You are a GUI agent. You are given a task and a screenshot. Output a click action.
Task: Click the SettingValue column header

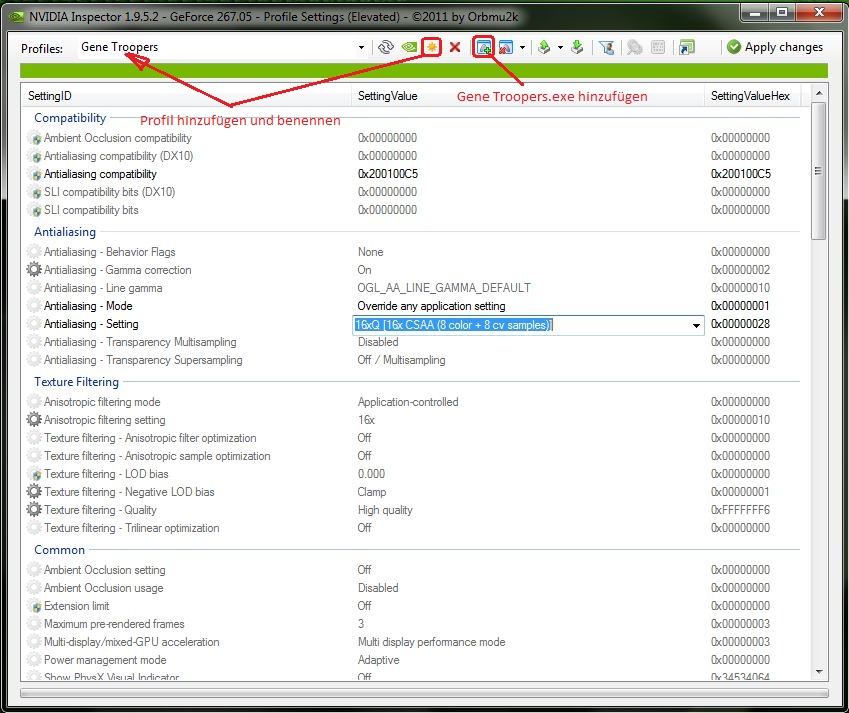click(x=527, y=96)
